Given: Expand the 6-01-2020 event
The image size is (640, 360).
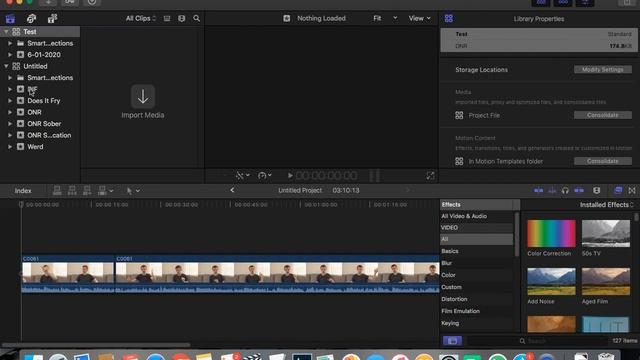Looking at the screenshot, I should point(10,55).
